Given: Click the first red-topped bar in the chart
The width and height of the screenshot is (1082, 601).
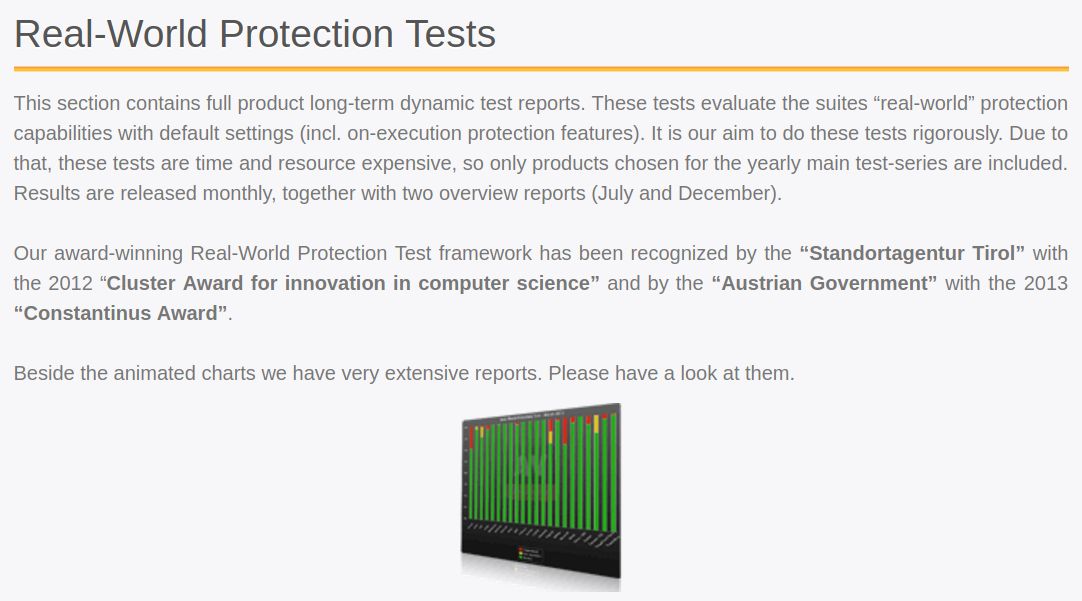Looking at the screenshot, I should pos(471,436).
